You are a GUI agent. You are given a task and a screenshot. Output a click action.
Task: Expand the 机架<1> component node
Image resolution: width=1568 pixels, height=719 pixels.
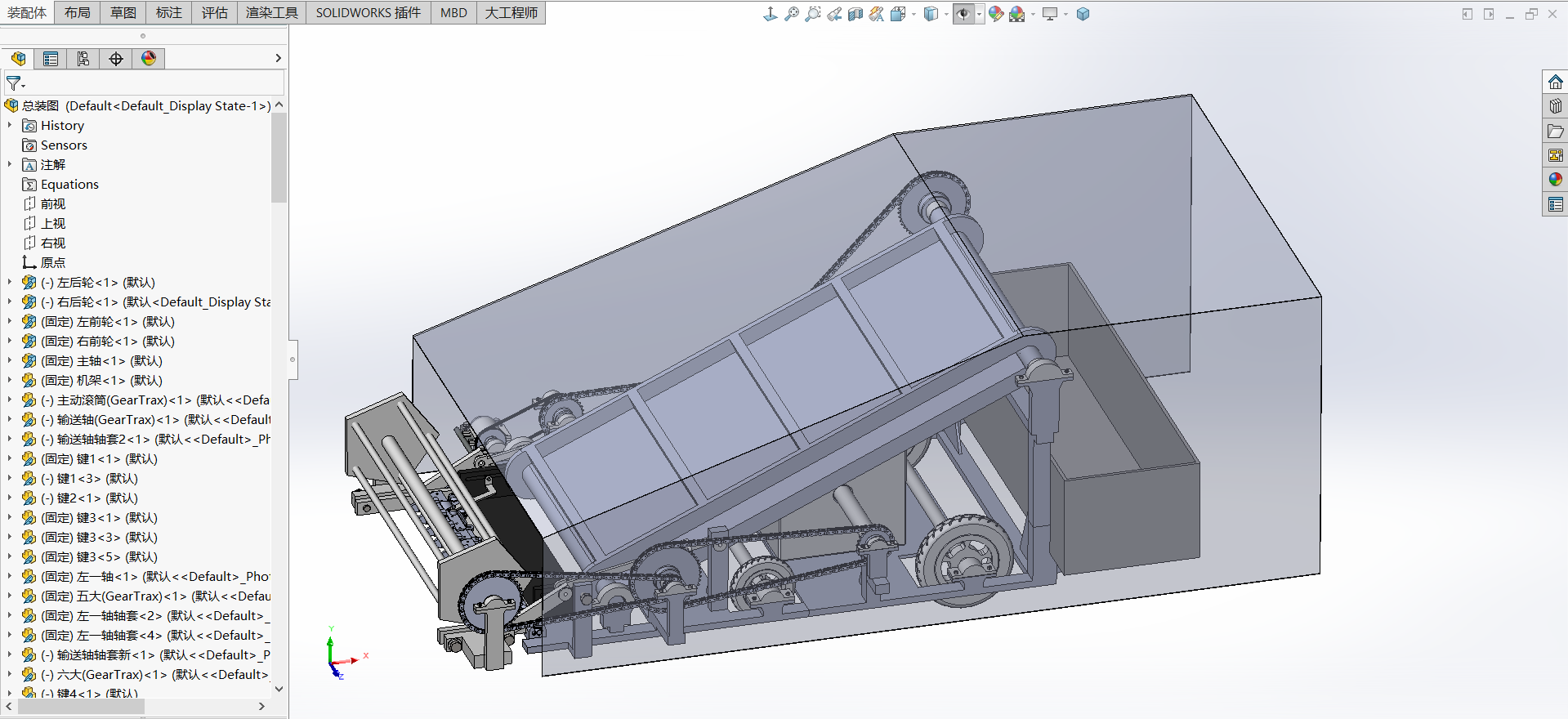10,380
